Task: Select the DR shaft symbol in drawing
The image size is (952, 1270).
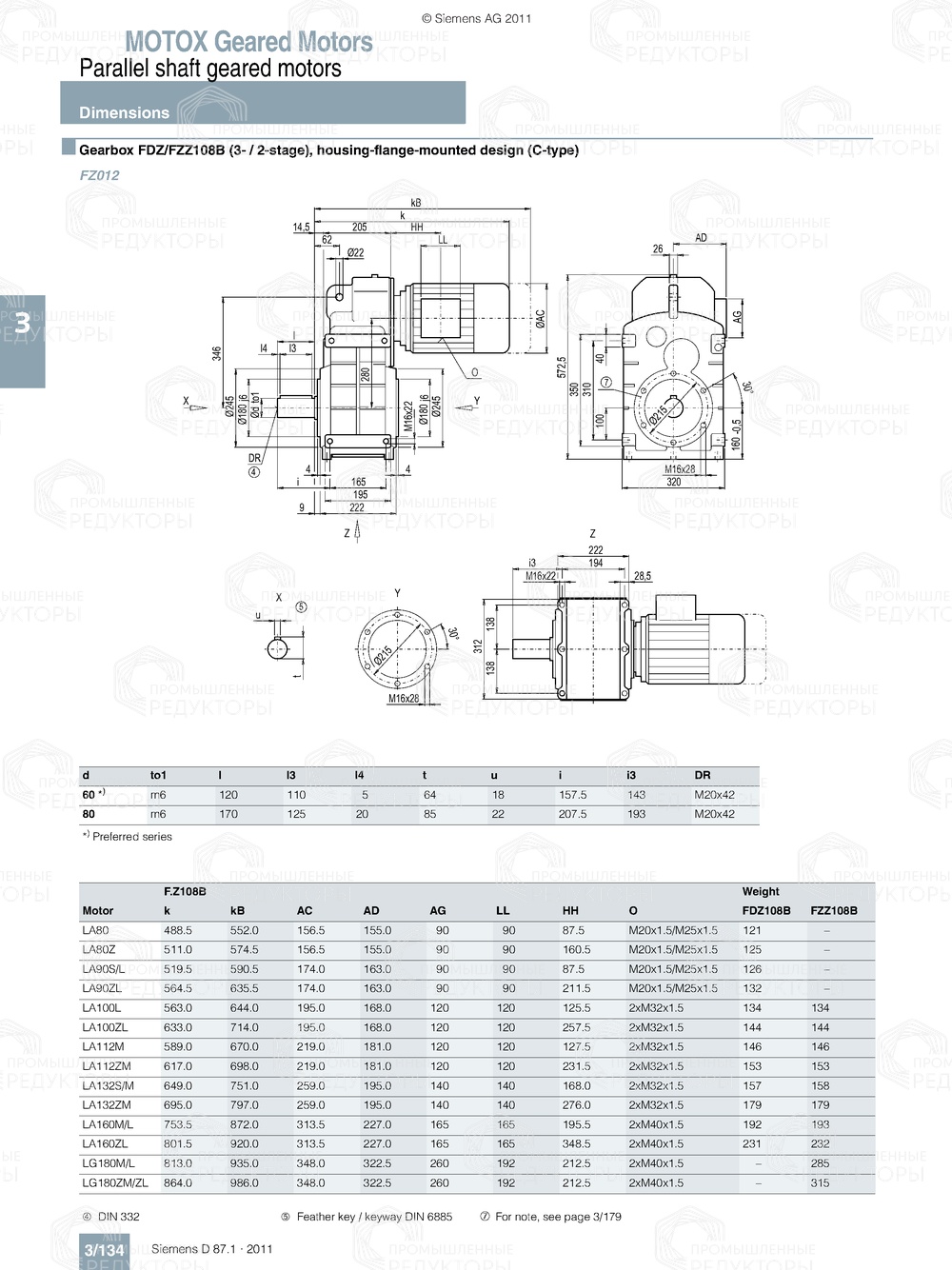Action: coord(252,458)
